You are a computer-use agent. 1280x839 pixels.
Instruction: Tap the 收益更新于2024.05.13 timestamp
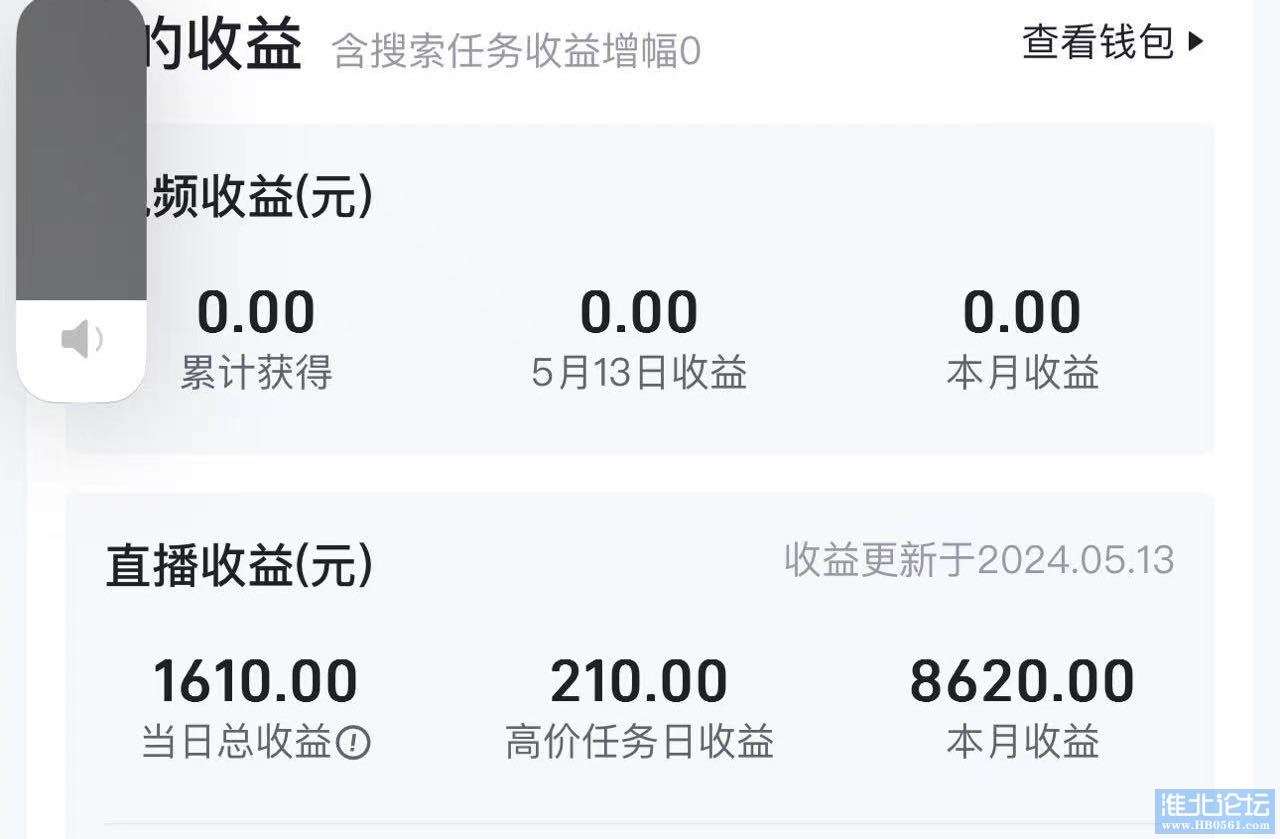(x=979, y=561)
